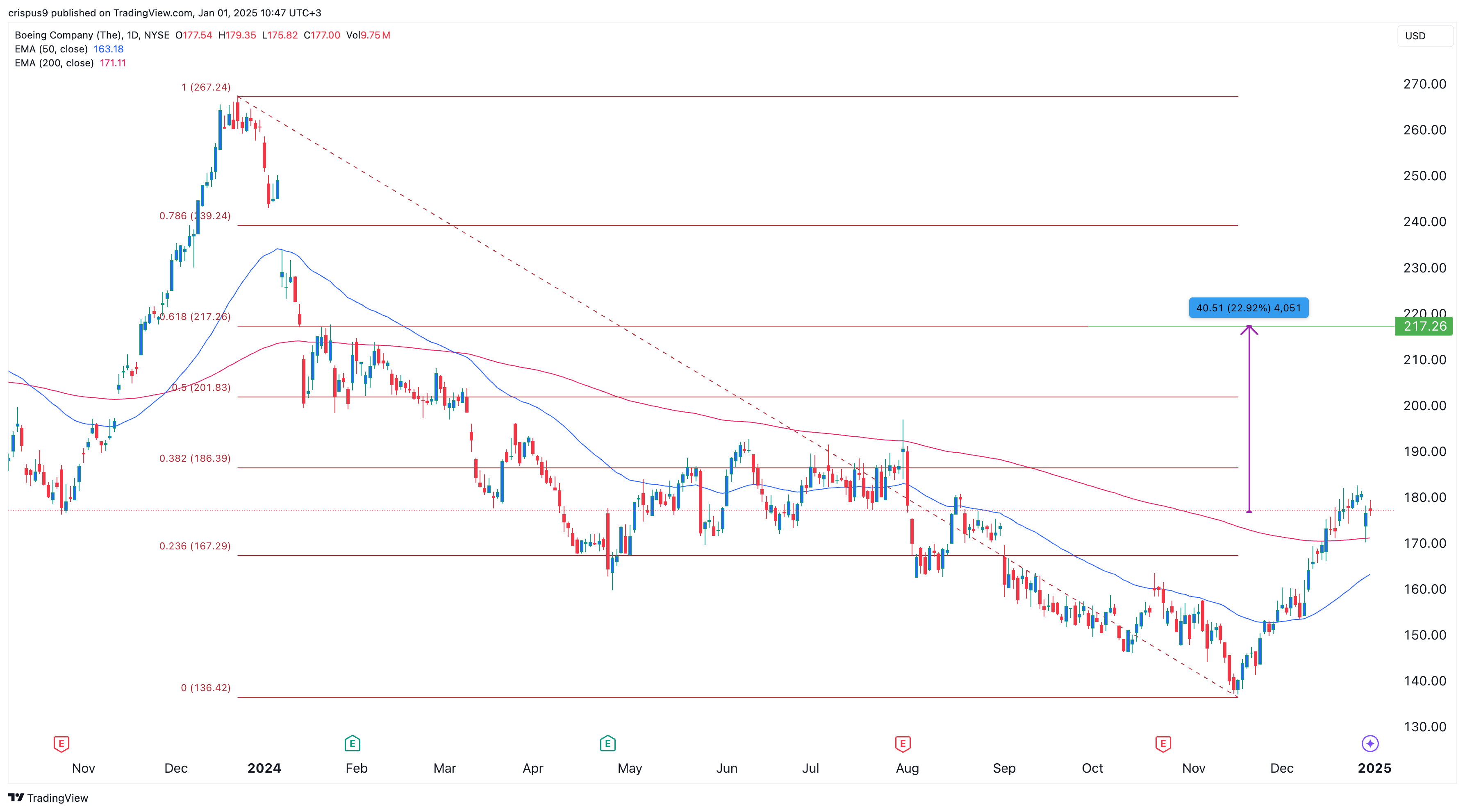Open the USD currency selector

[1424, 36]
